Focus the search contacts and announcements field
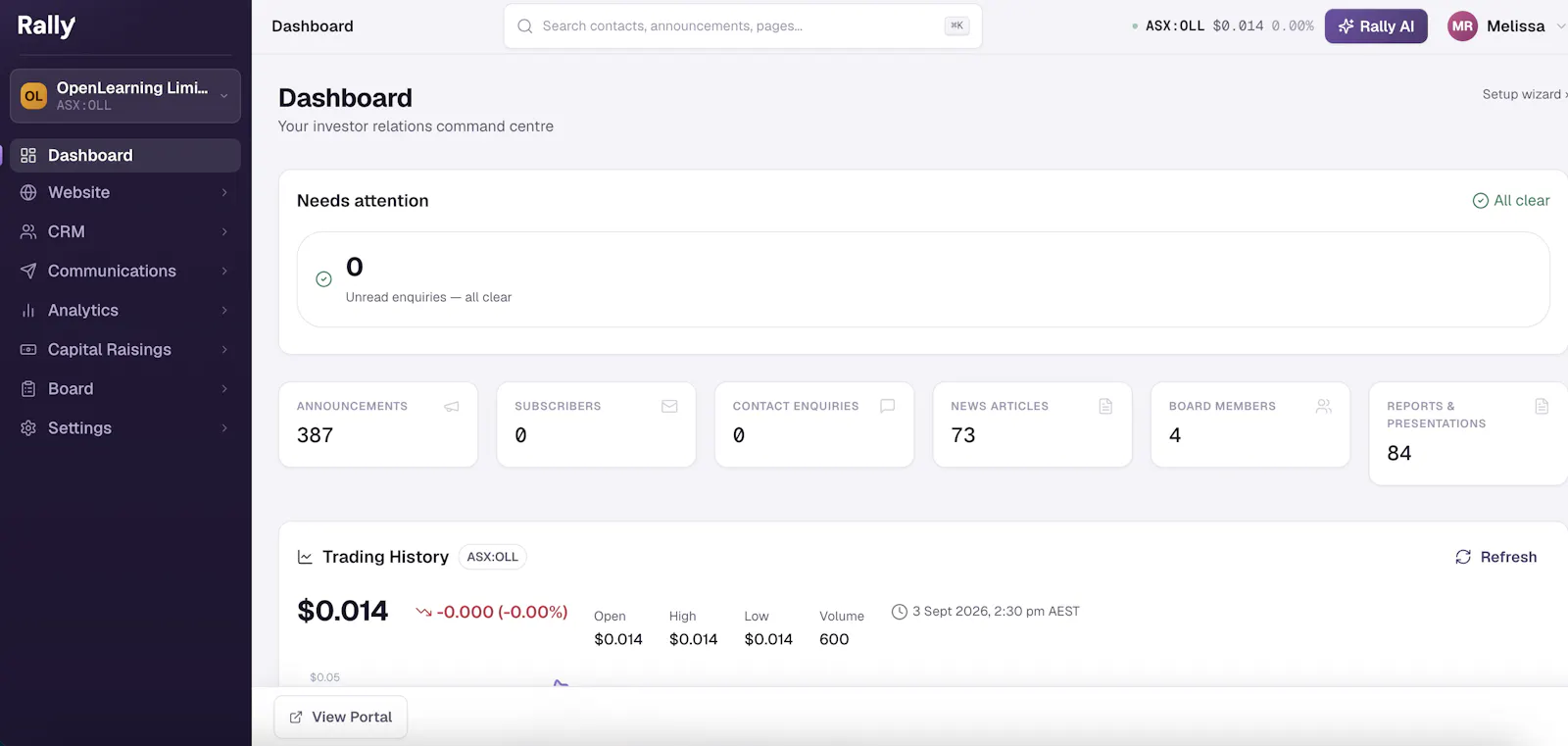The height and width of the screenshot is (746, 1568). (743, 26)
